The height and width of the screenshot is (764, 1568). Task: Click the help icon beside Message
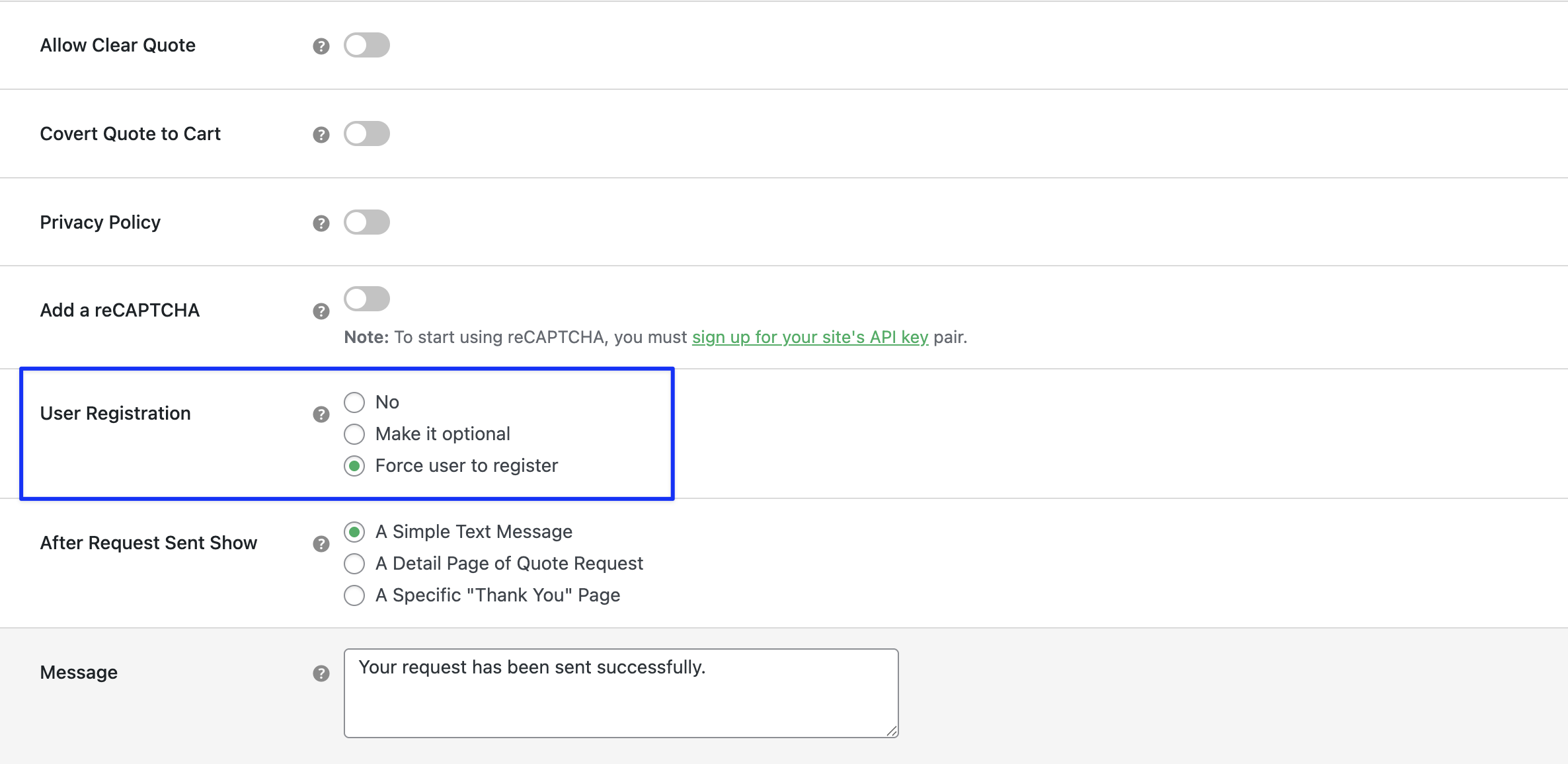point(321,673)
